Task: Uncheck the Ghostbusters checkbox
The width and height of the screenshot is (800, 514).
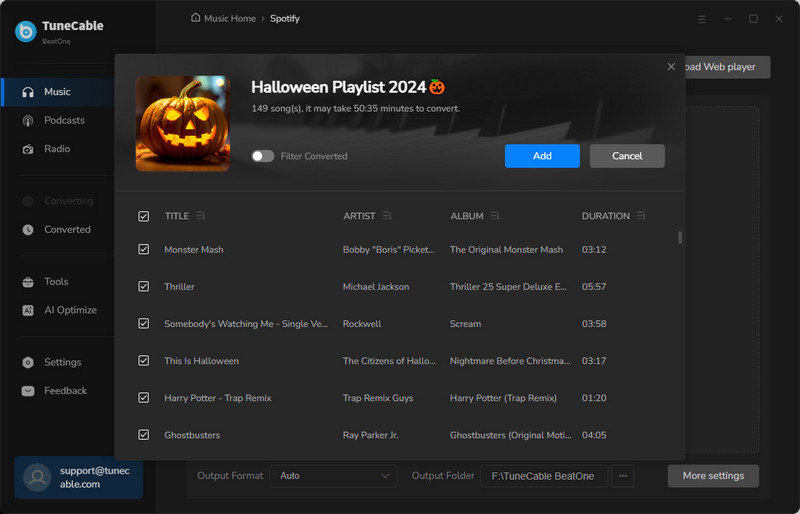Action: tap(144, 435)
